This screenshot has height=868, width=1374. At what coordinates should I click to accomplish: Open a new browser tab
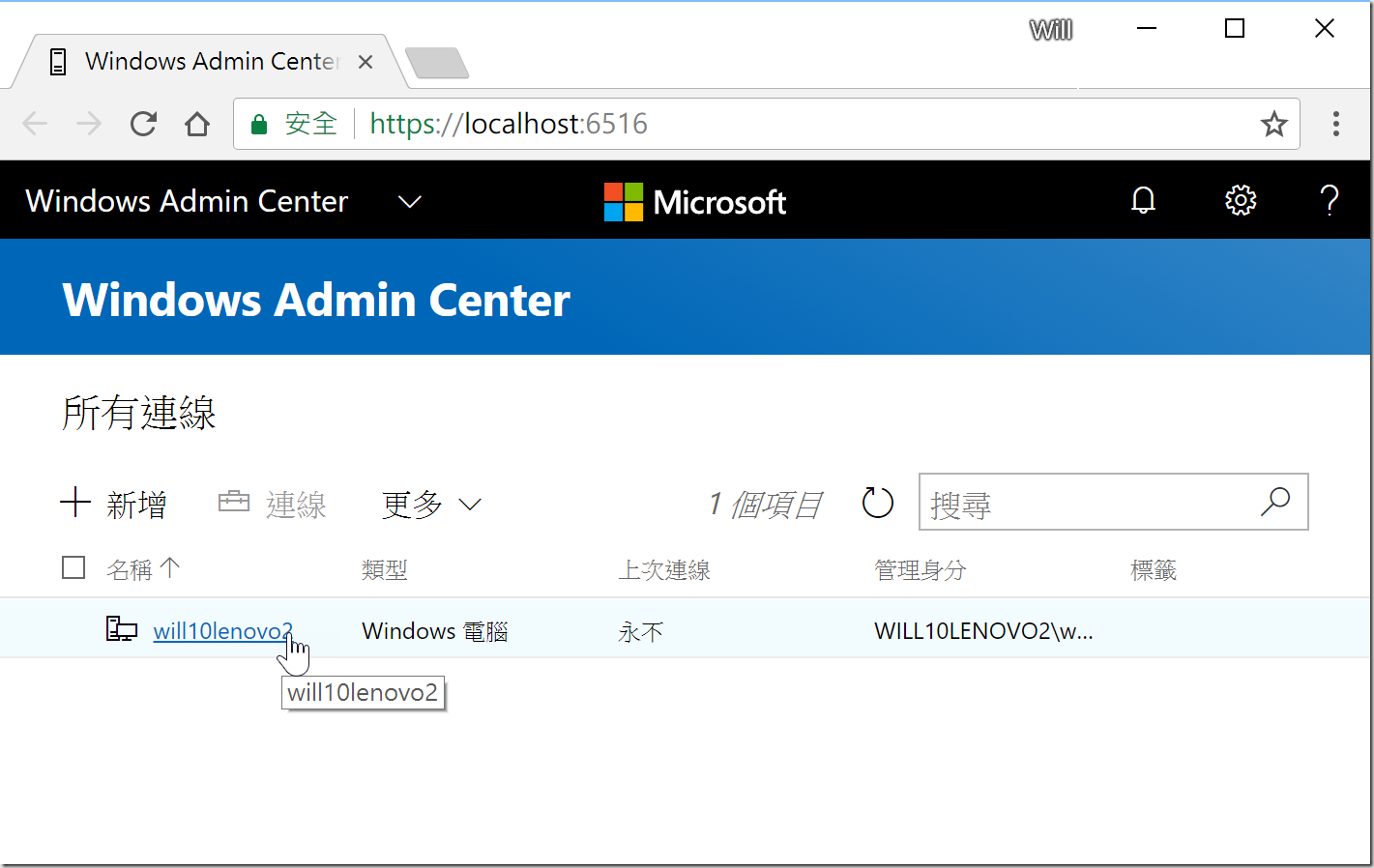[437, 63]
